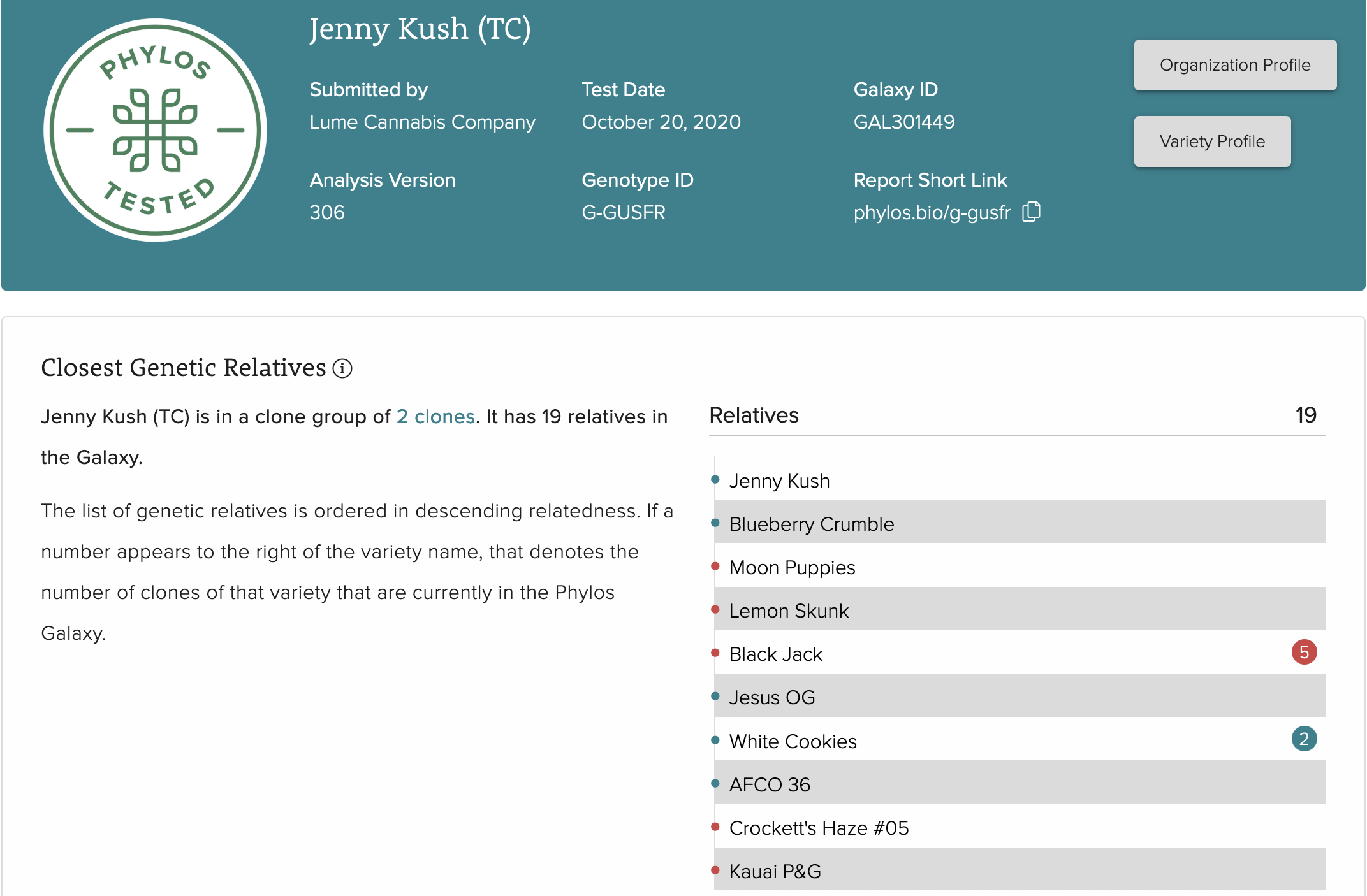Screen dimensions: 1367x896
Task: Click the Galaxy ID GAL301449 value
Action: tap(903, 122)
